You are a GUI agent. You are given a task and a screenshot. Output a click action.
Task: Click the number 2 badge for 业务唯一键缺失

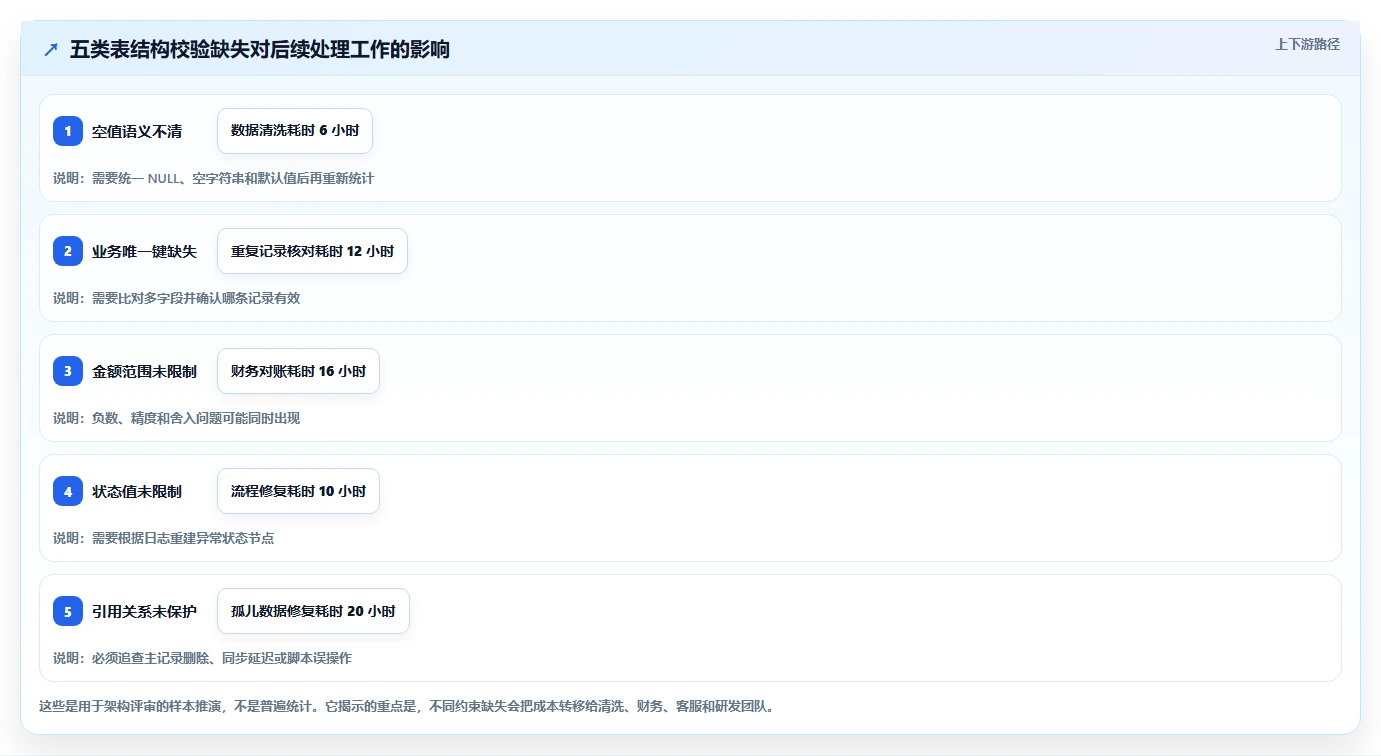(x=68, y=251)
